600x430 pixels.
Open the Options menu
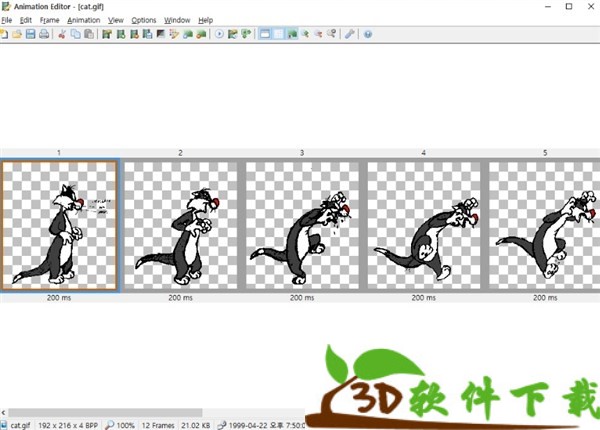[x=143, y=20]
